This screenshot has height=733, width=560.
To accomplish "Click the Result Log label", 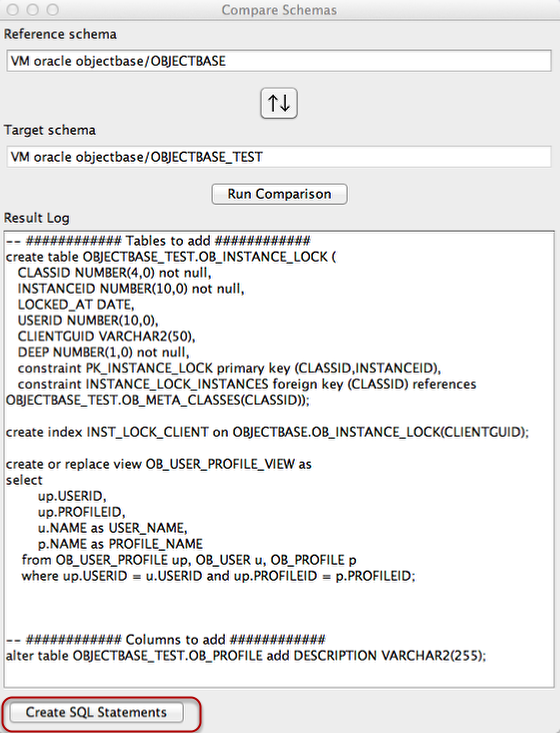I will 36,218.
